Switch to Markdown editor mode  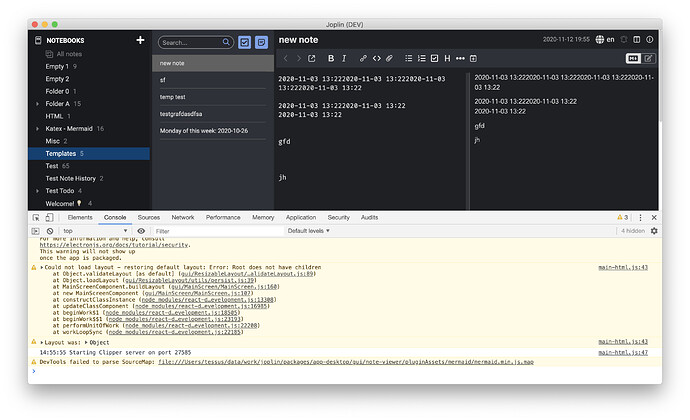[633, 58]
